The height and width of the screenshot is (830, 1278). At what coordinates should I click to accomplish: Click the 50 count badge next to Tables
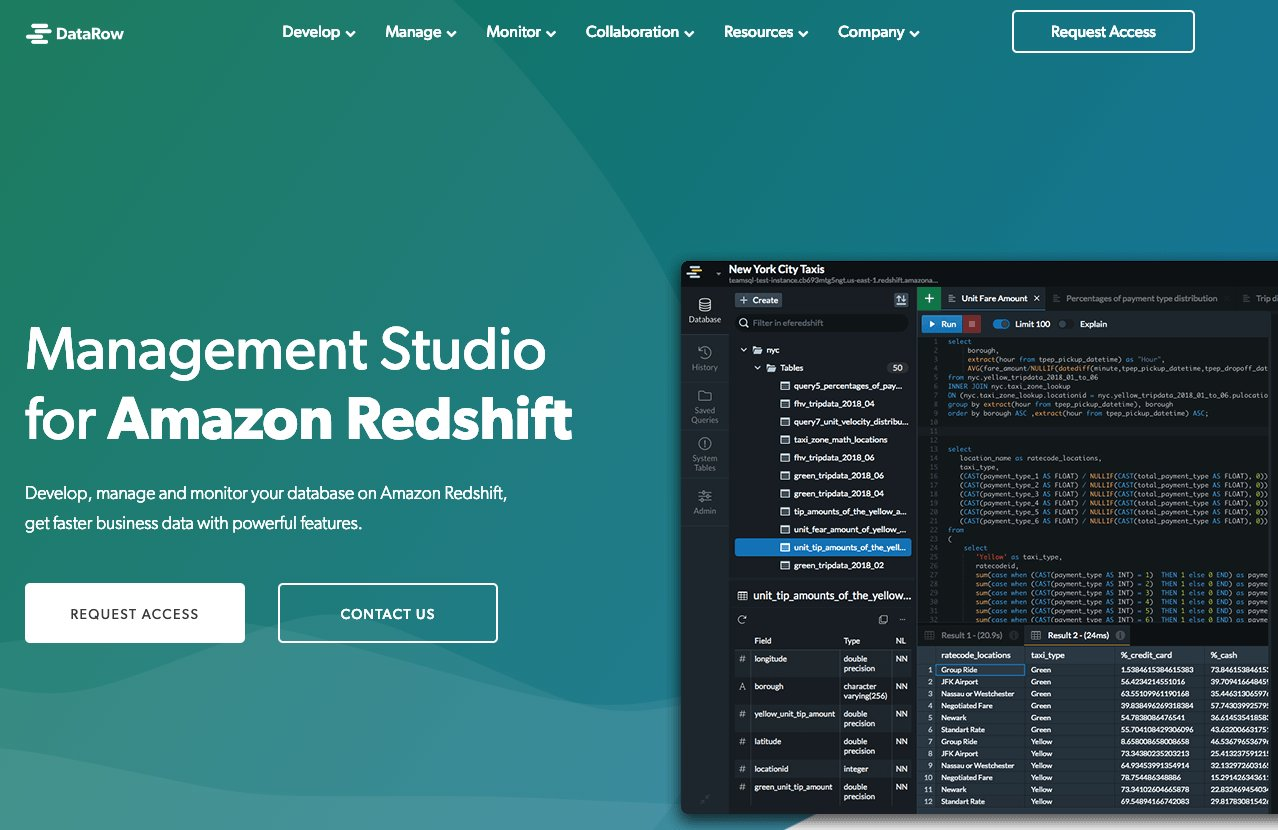coord(897,368)
